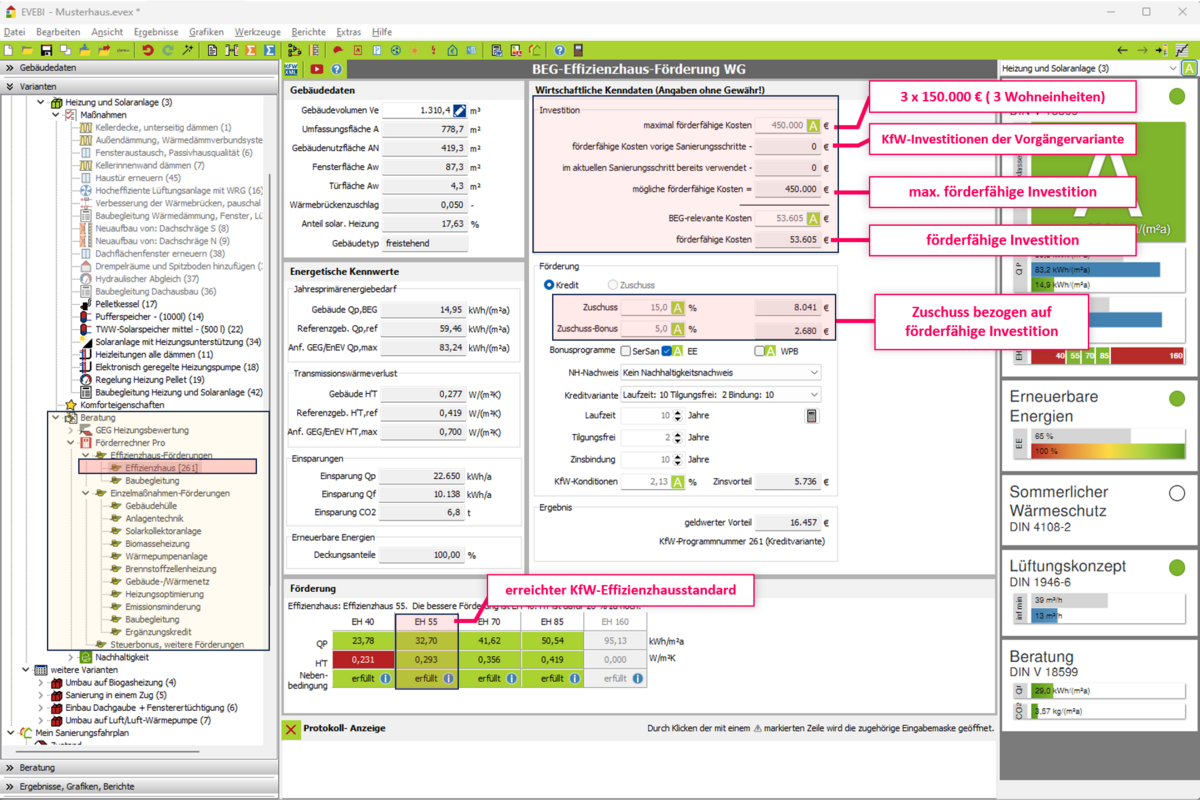
Task: Select the Zuschuss radio button
Action: pos(613,285)
